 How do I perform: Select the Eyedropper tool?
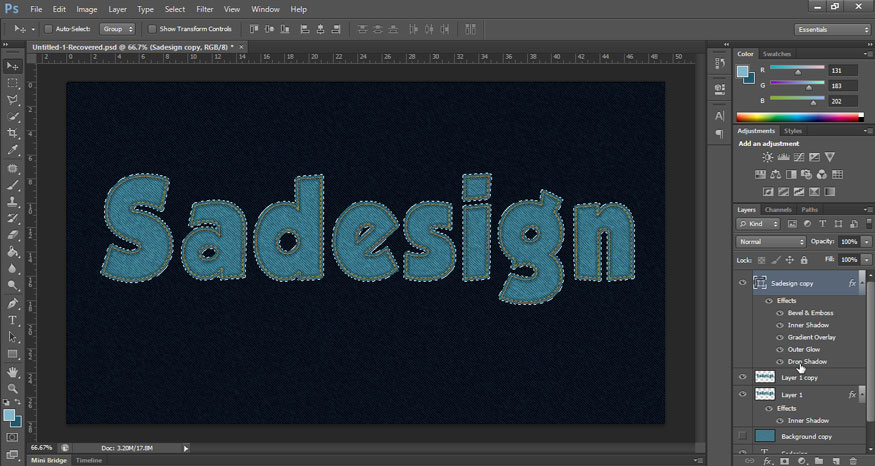click(x=12, y=150)
